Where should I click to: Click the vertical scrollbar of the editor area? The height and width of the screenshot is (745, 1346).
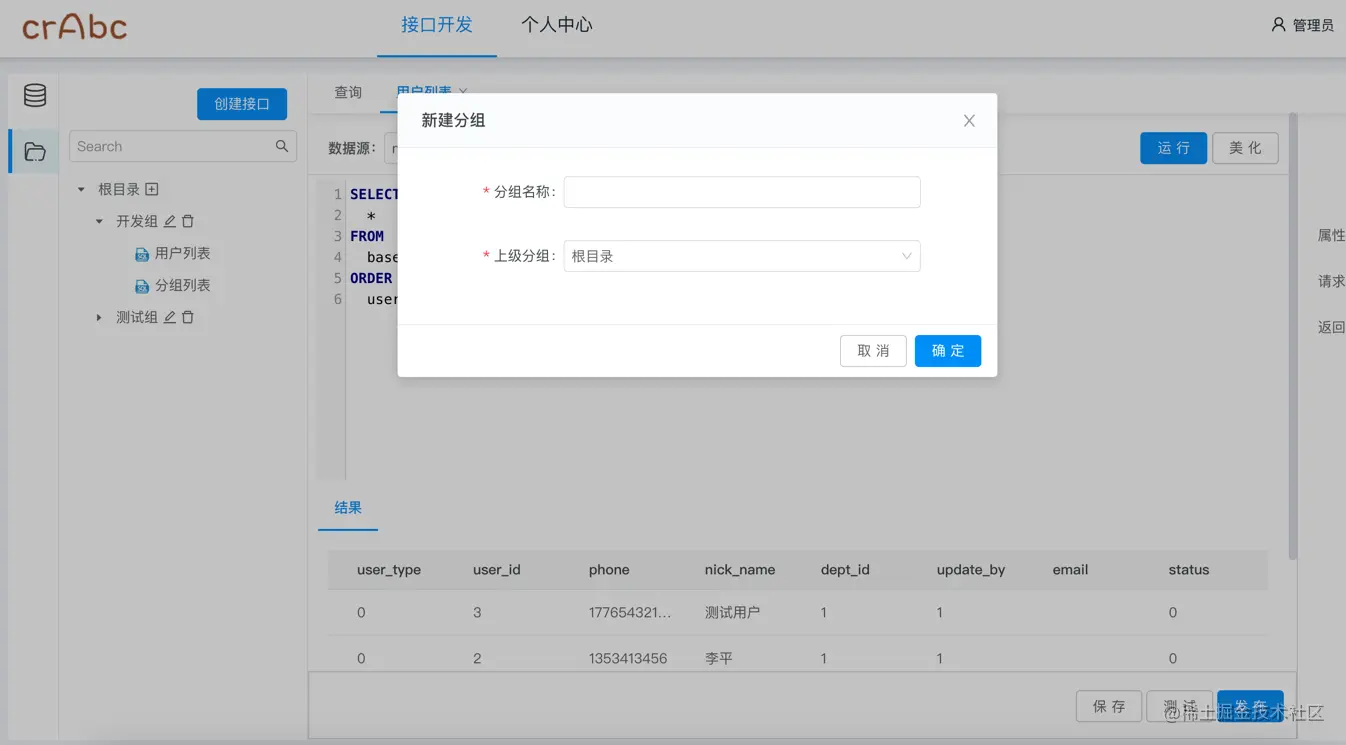pos(1293,335)
